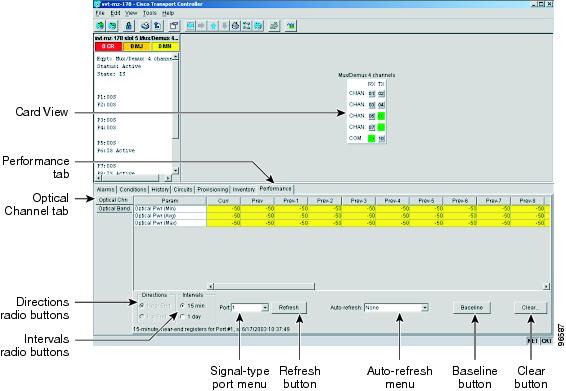Image resolution: width=566 pixels, height=391 pixels.
Task: Open the Tools menu
Action: coord(149,13)
